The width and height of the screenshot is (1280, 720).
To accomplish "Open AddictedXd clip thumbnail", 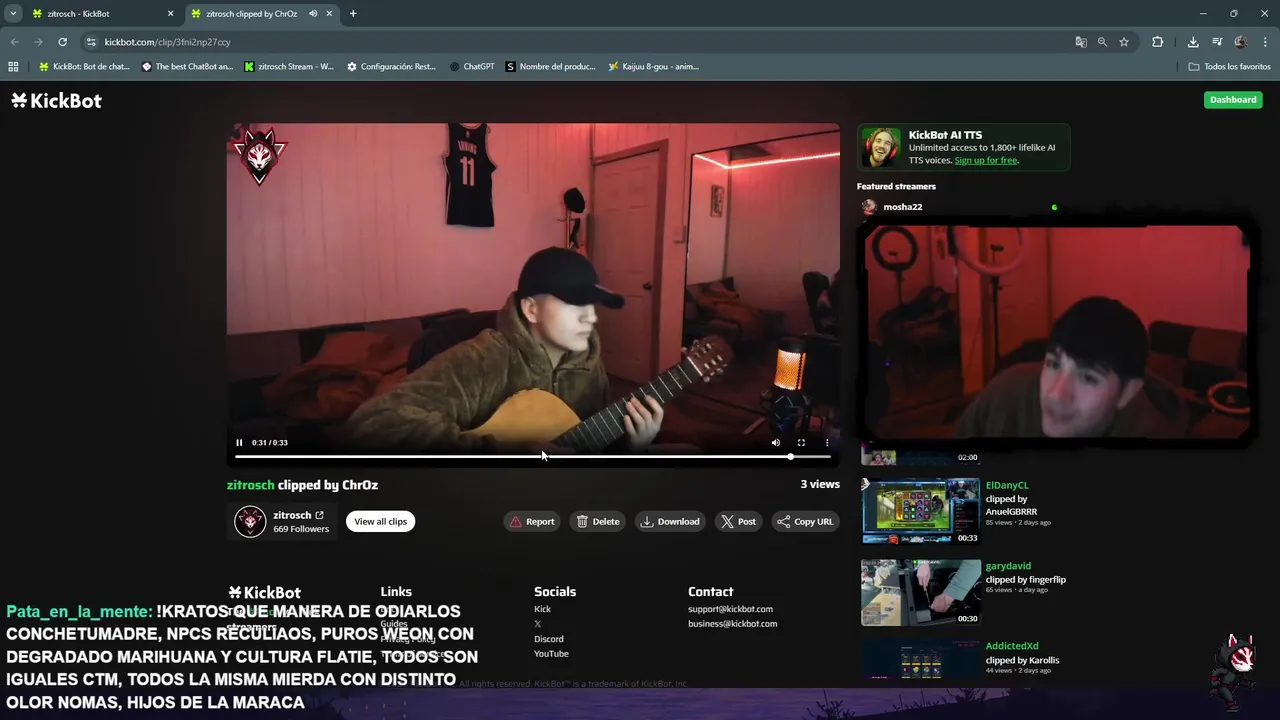I will (920, 660).
